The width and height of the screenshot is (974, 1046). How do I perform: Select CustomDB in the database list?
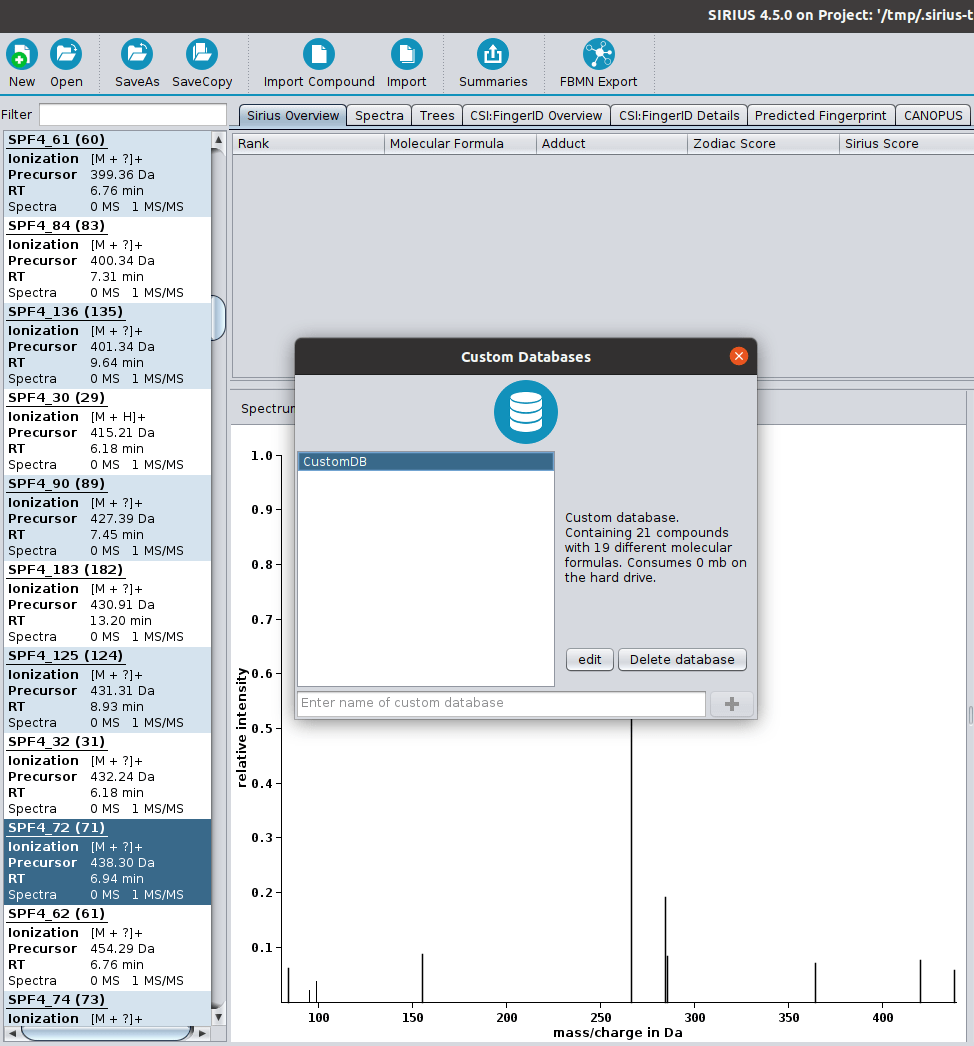tap(426, 462)
